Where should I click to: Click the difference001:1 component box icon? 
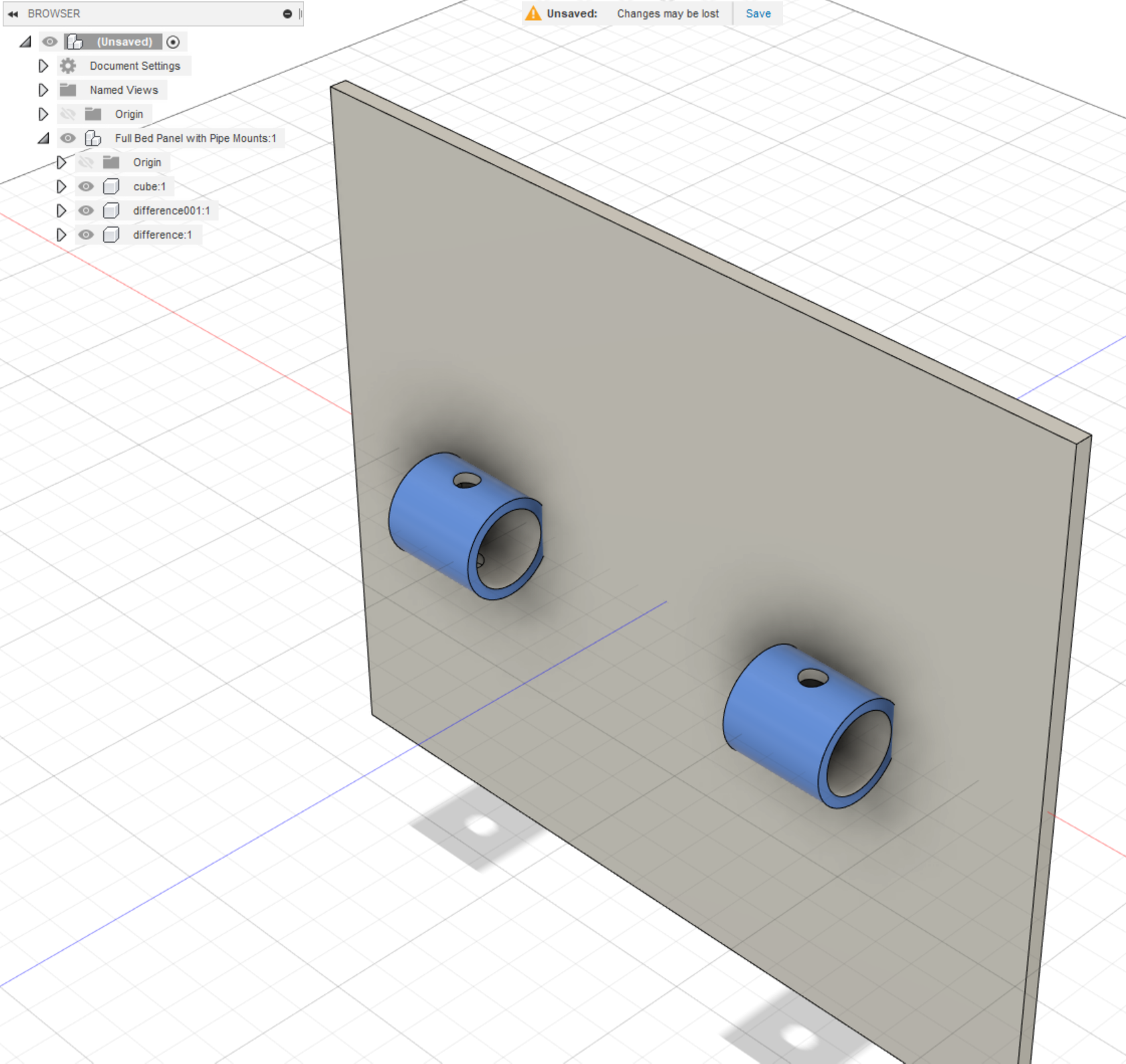111,210
